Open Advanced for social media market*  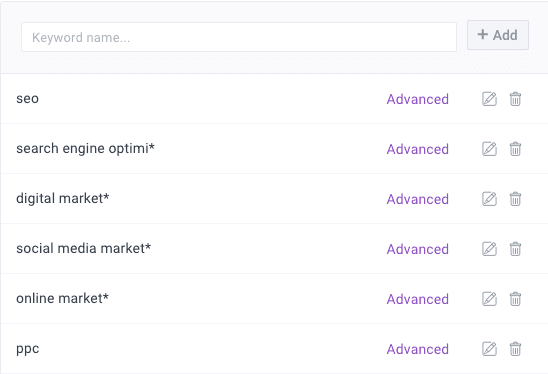[418, 249]
